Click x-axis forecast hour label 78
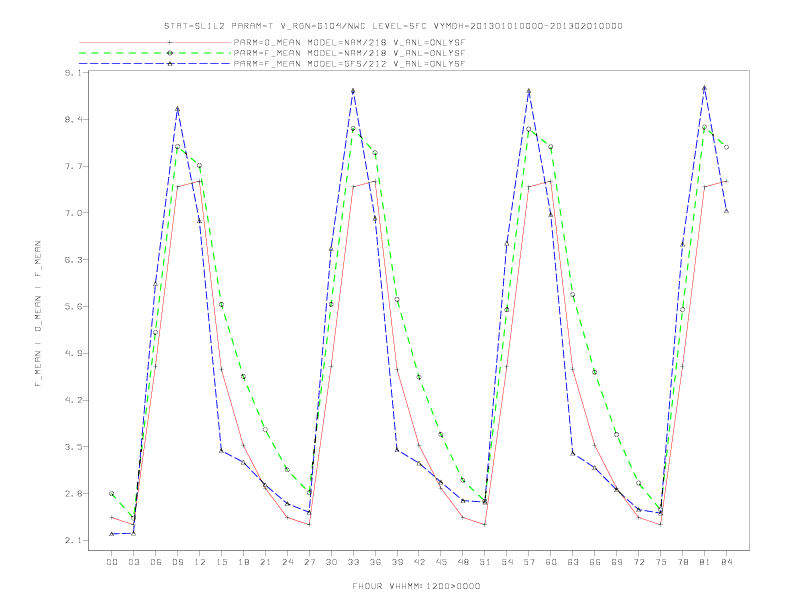Viewport: 792px width, 612px height. point(683,562)
